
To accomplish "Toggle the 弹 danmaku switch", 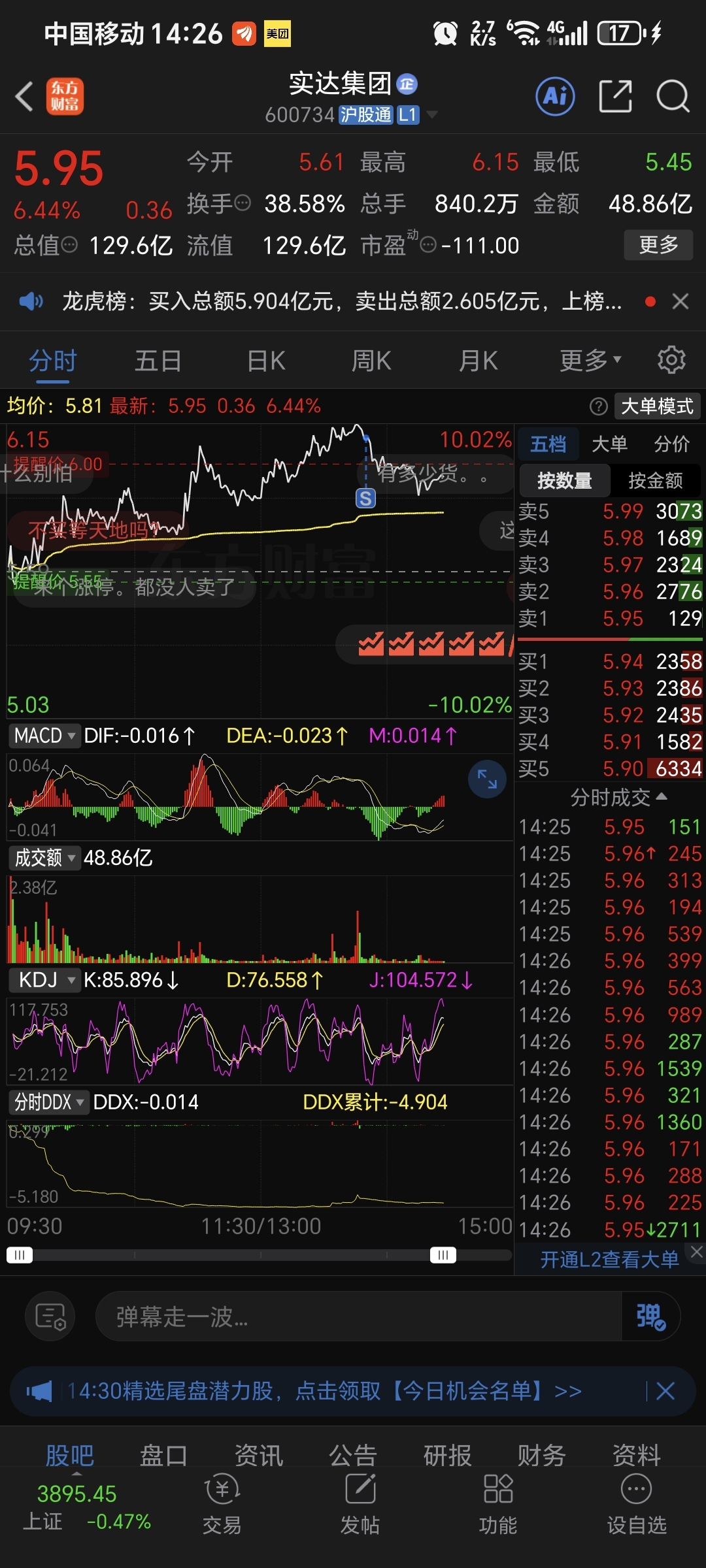I will point(651,1316).
